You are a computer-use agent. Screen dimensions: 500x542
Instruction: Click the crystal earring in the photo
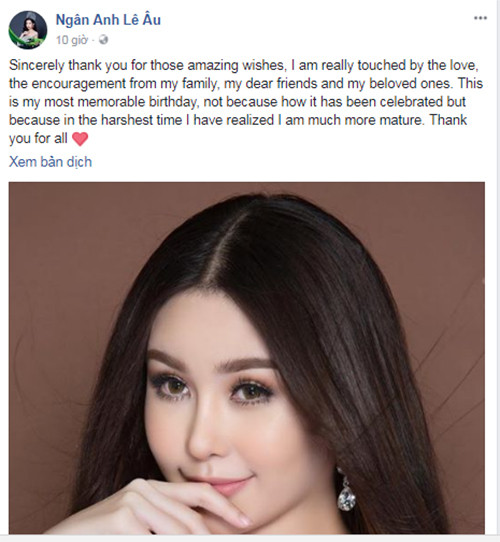346,490
